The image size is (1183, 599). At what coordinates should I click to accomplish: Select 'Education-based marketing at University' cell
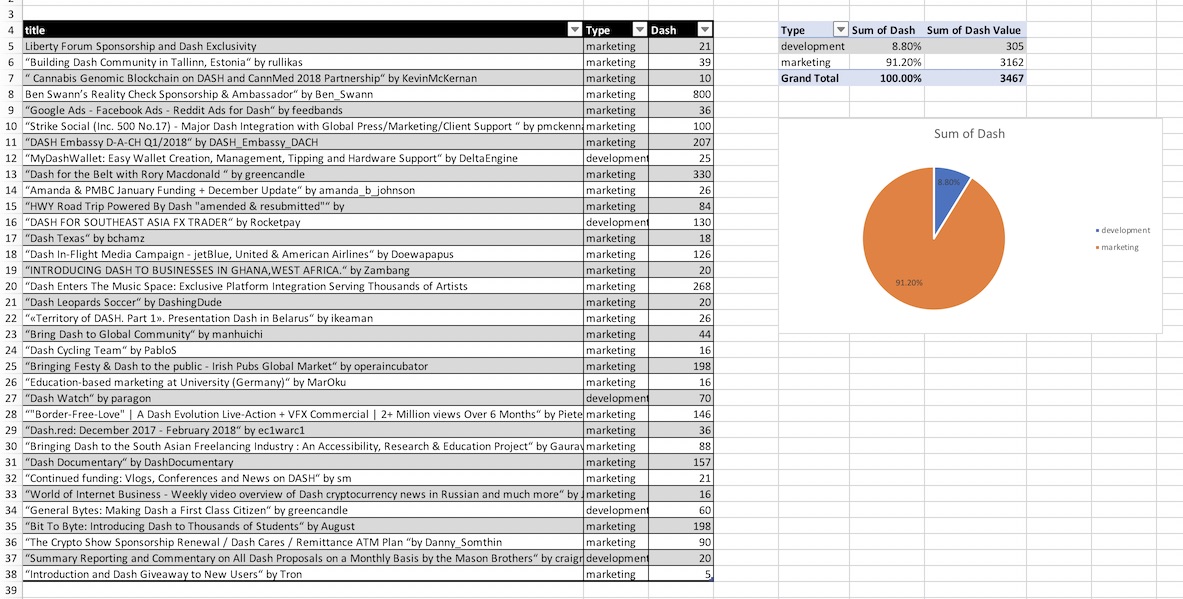(x=303, y=382)
